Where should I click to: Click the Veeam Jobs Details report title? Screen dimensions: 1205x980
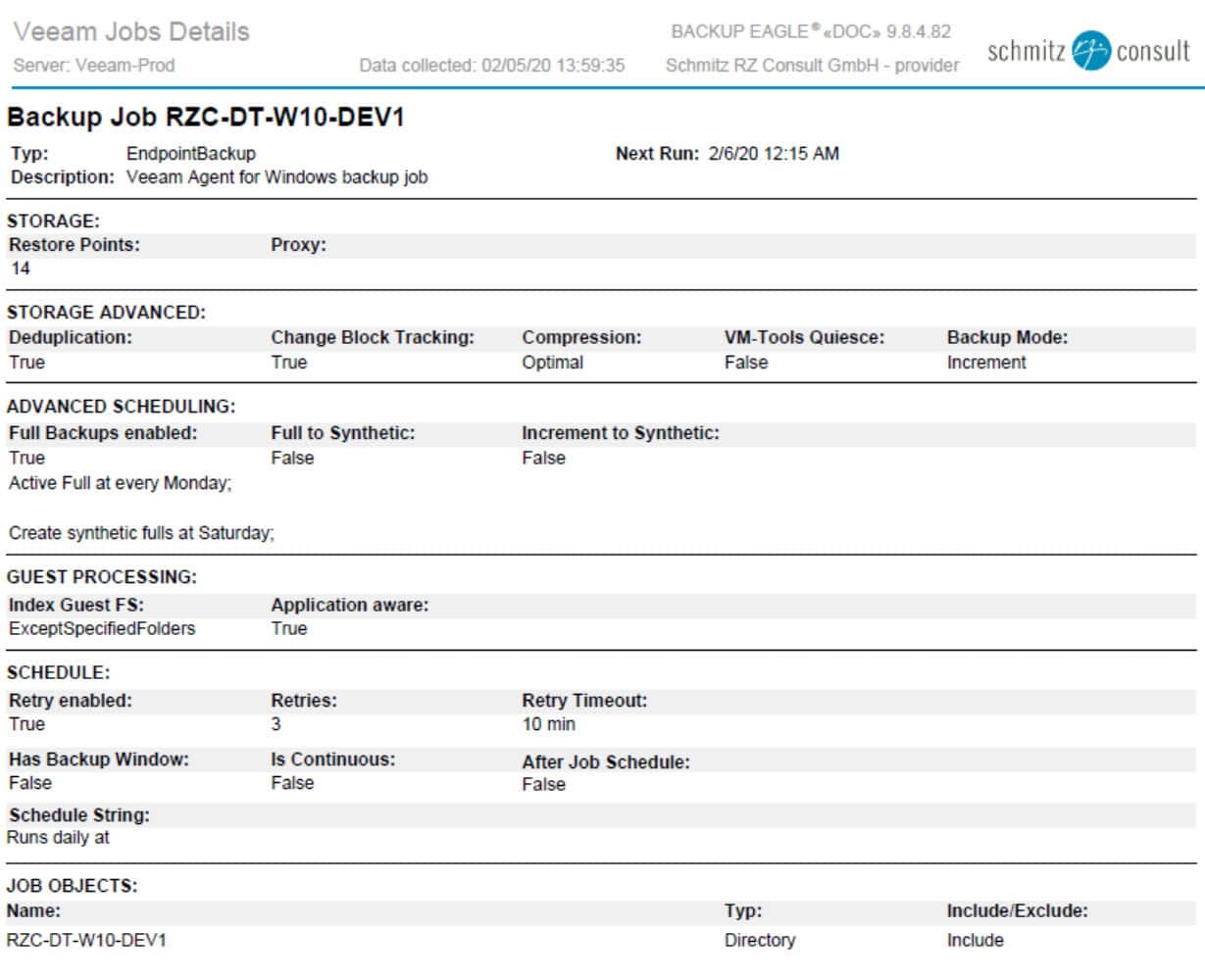[x=131, y=32]
